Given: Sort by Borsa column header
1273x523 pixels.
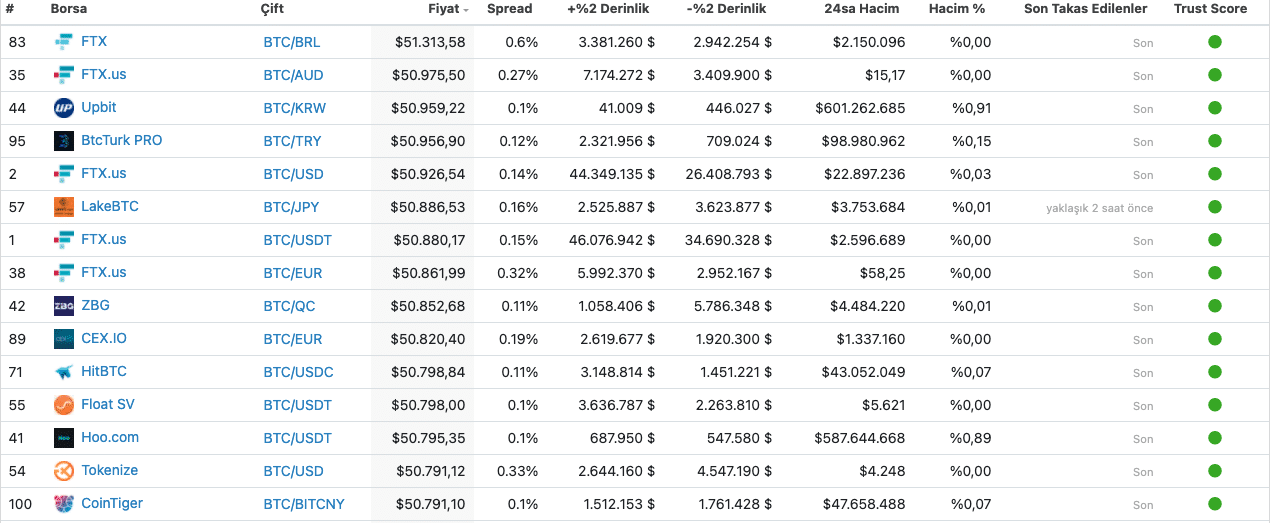Looking at the screenshot, I should pos(69,9).
